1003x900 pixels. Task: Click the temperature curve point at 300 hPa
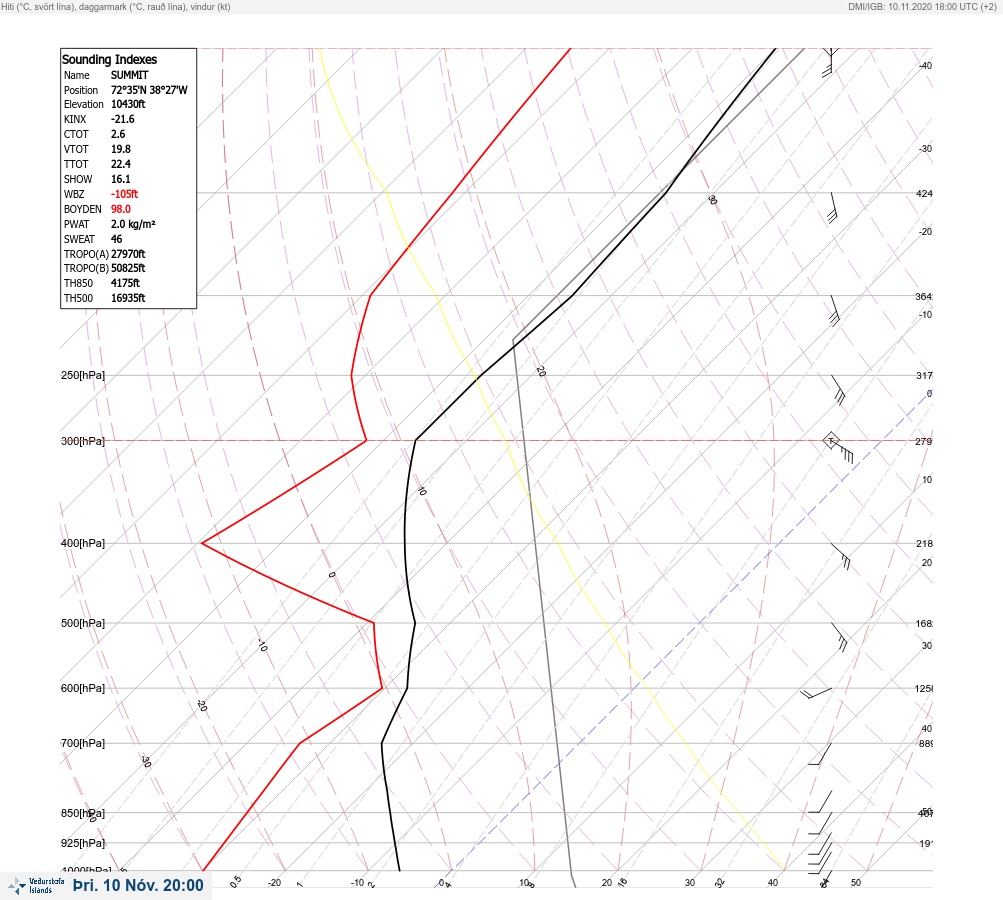[416, 440]
